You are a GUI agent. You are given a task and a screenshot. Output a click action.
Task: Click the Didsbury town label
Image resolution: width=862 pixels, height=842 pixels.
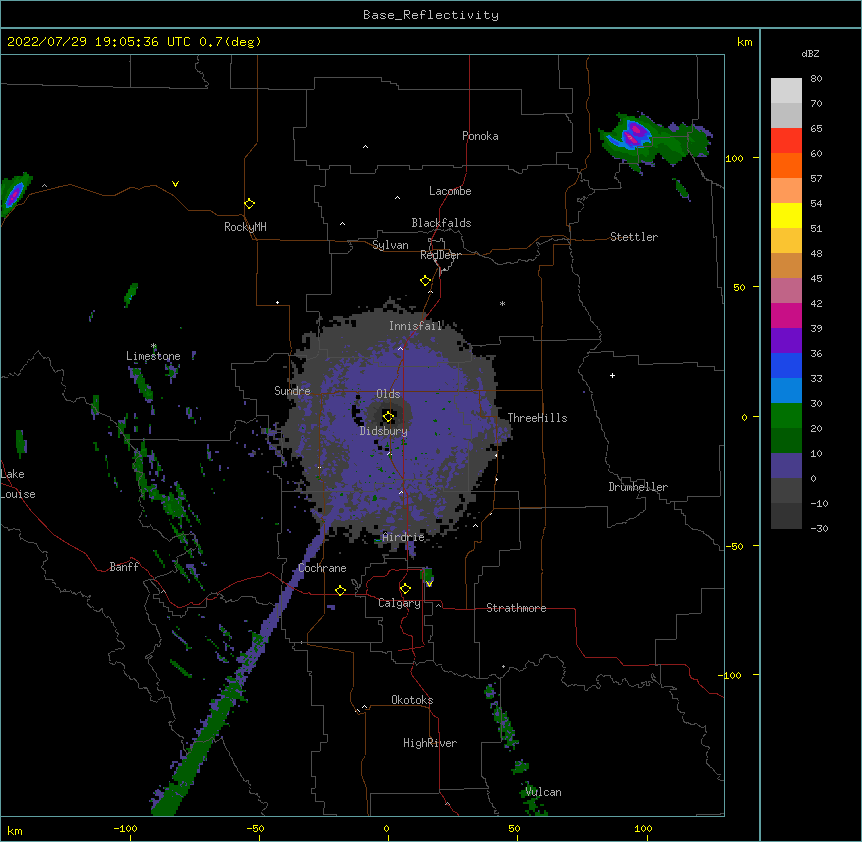pos(384,431)
